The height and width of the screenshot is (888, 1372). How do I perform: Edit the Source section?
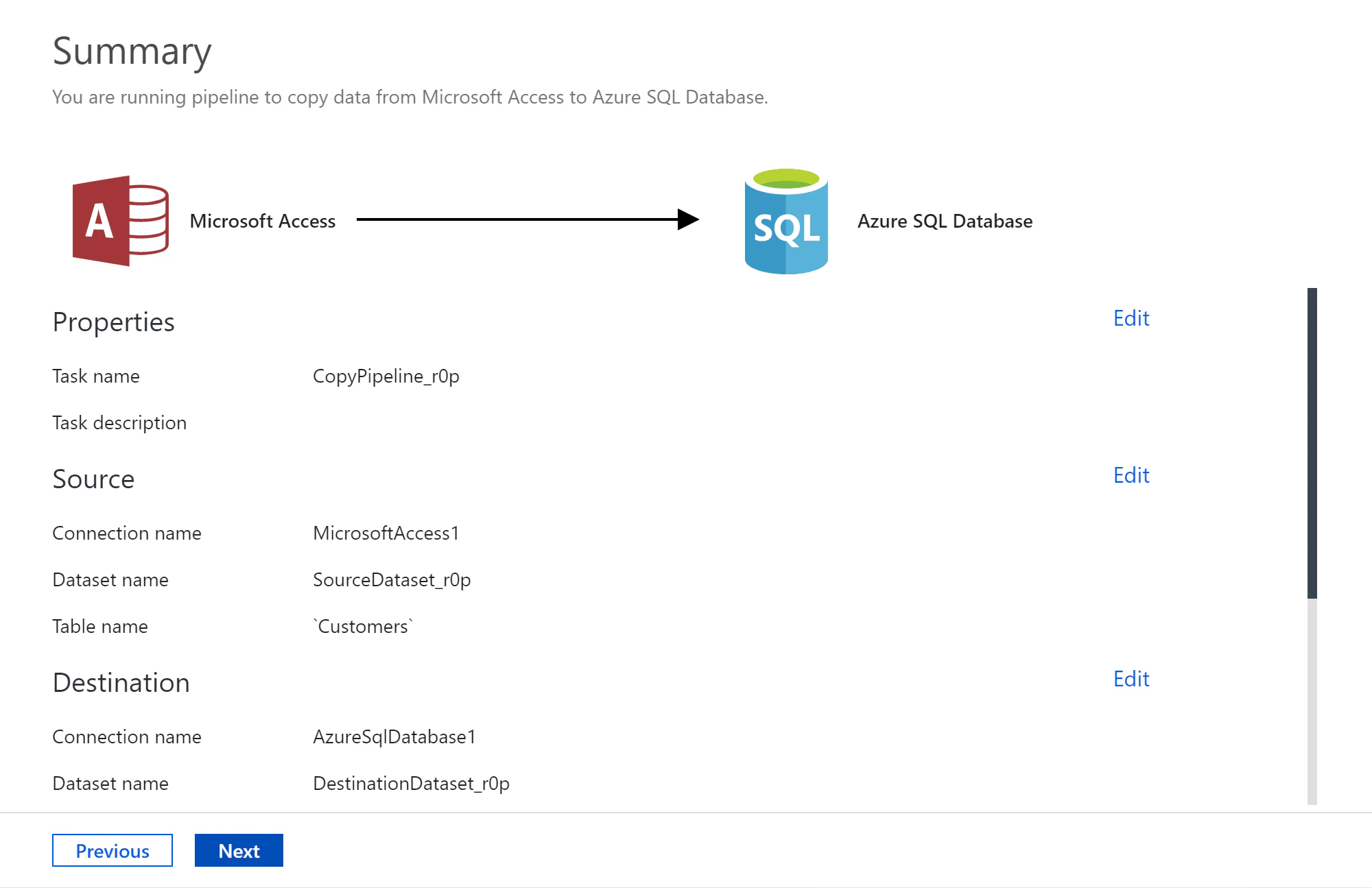[1131, 475]
